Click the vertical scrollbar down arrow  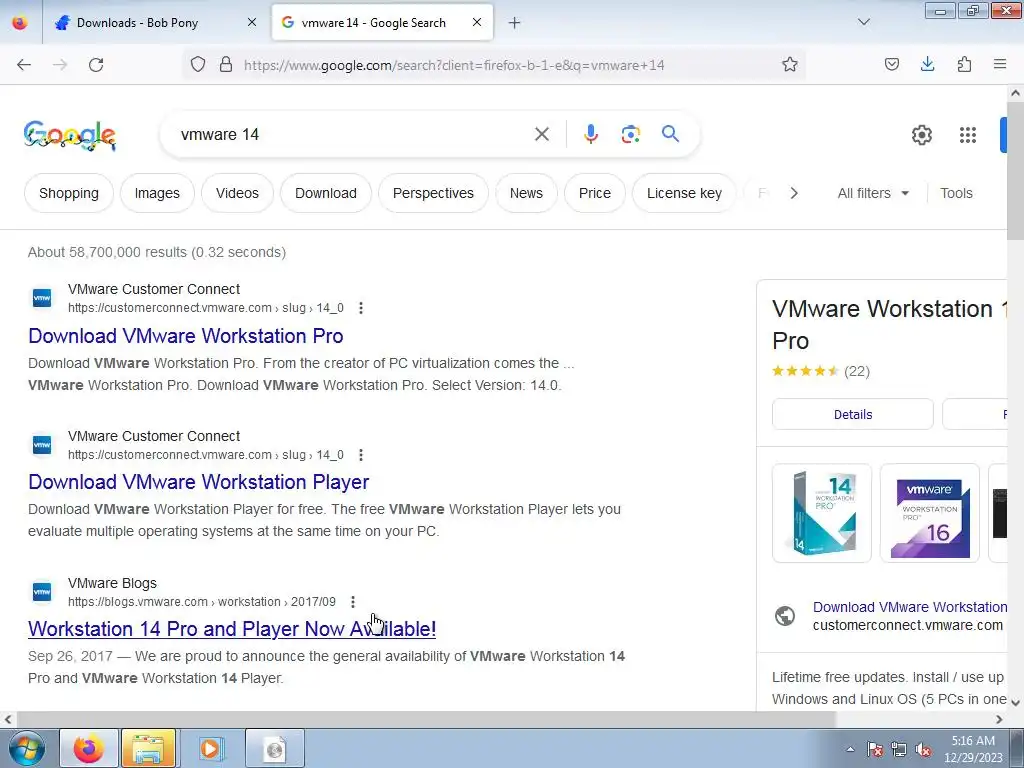[1015, 703]
